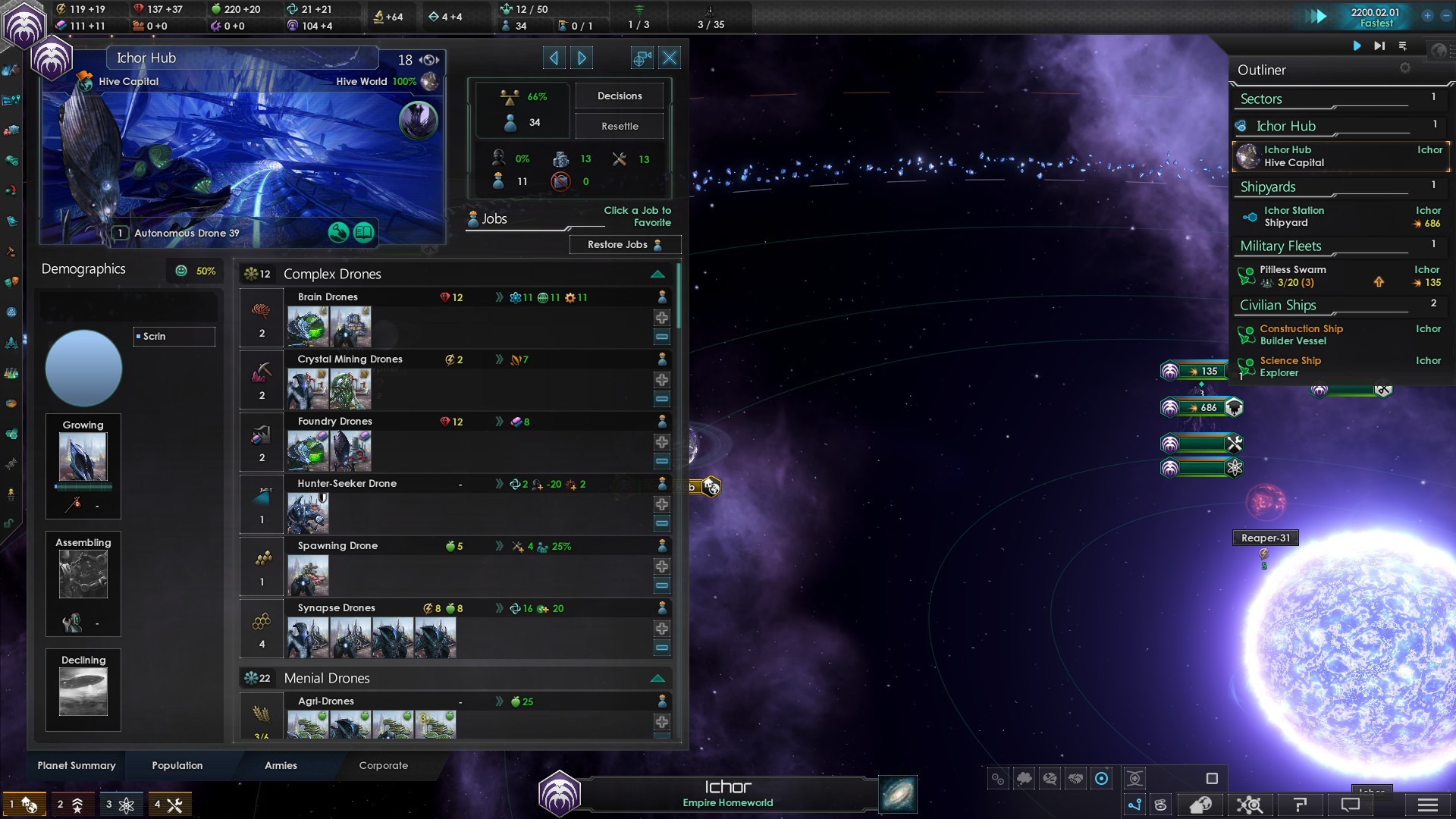Toggle the galaxy map view icon
The height and width of the screenshot is (819, 1456).
pos(898,794)
